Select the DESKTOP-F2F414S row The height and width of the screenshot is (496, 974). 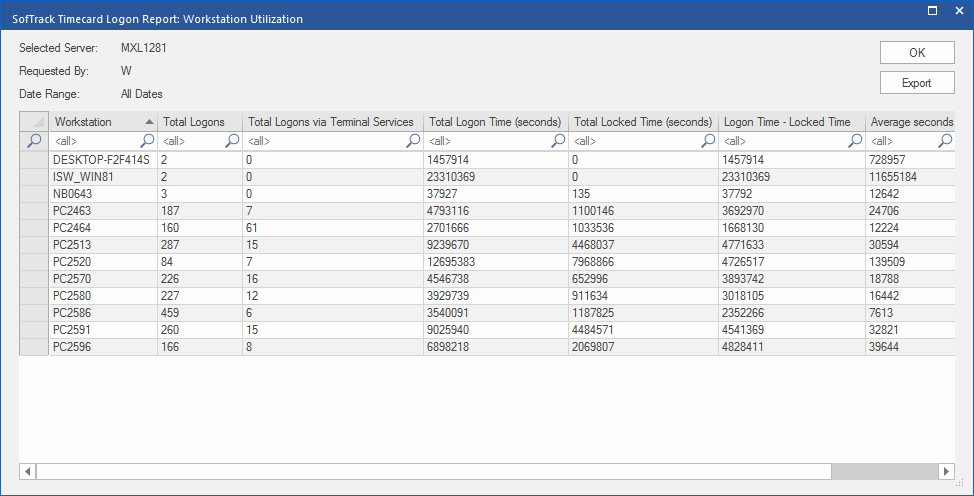[x=101, y=159]
